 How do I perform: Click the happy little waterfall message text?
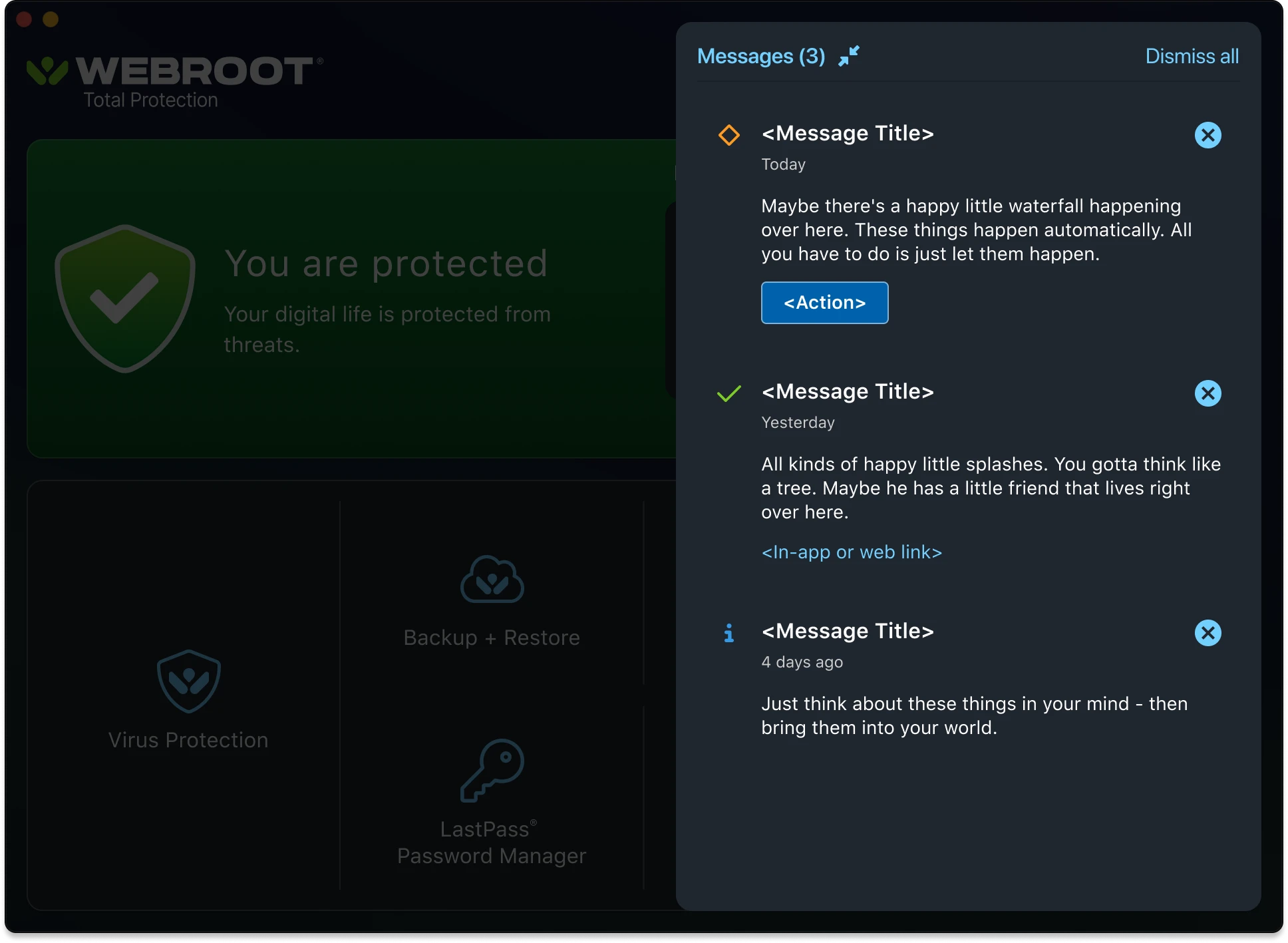point(977,230)
